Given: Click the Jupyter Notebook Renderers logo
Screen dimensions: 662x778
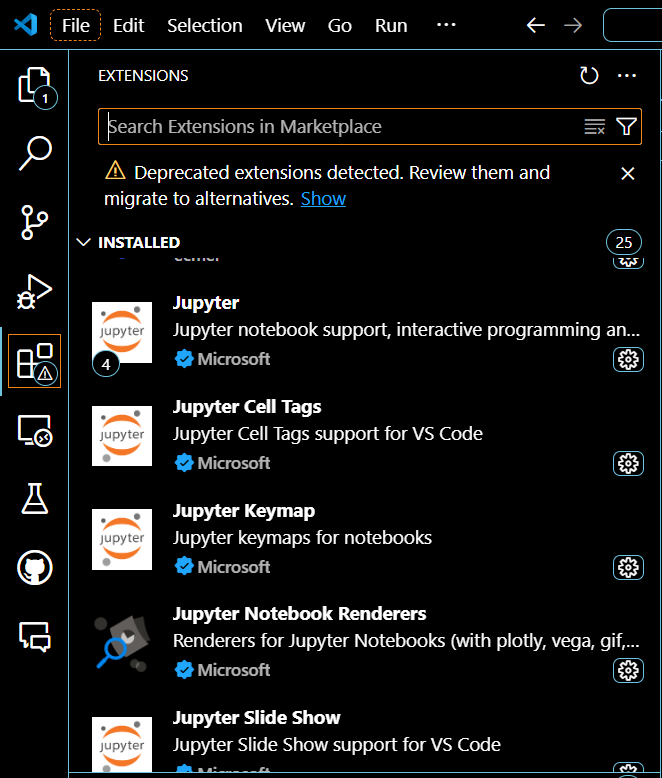Looking at the screenshot, I should tap(122, 643).
